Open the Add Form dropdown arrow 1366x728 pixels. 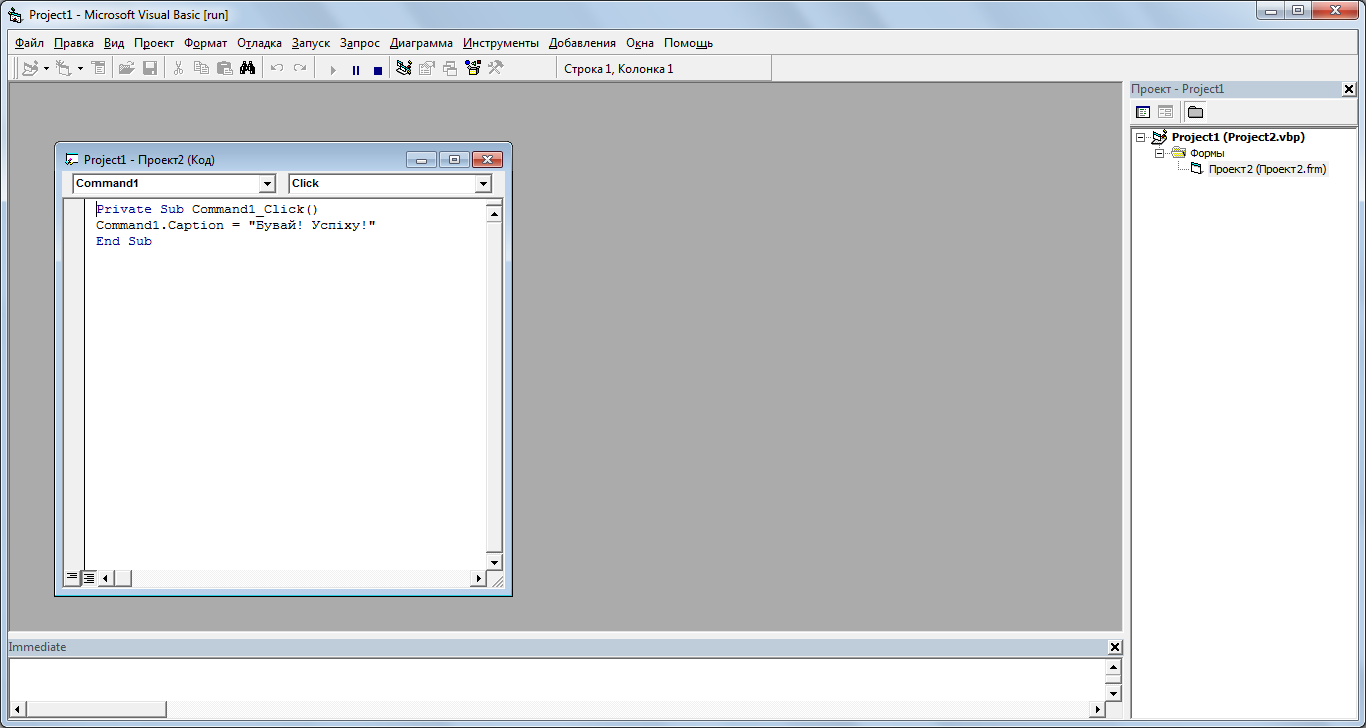coord(80,69)
